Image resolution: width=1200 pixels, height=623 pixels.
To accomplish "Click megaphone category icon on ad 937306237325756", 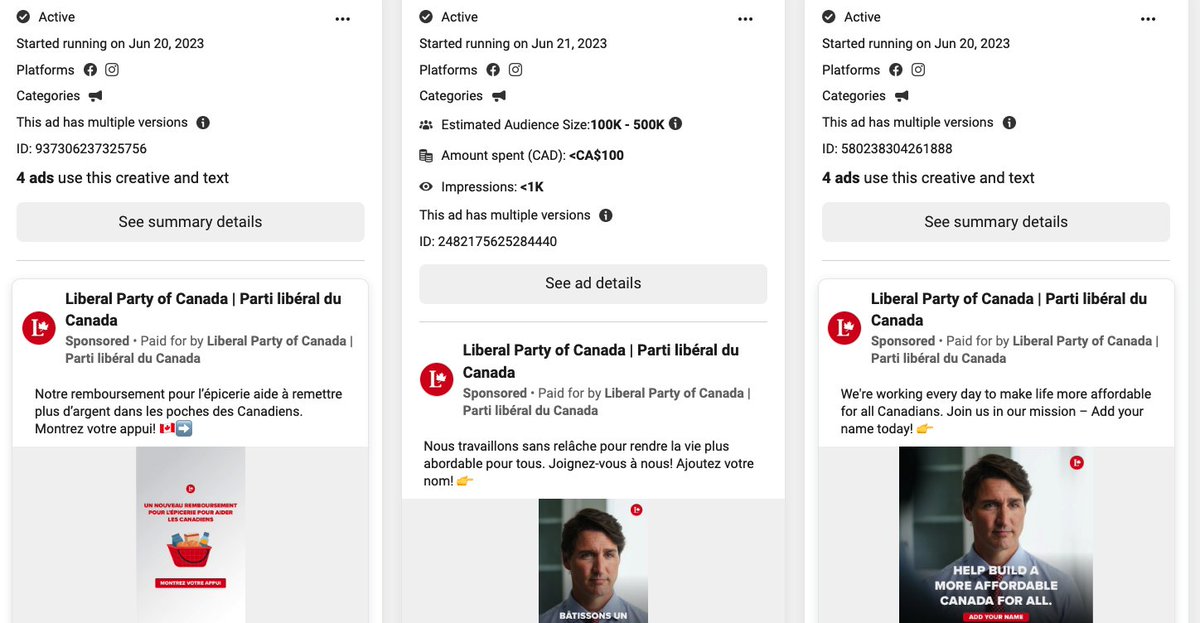I will coord(95,96).
